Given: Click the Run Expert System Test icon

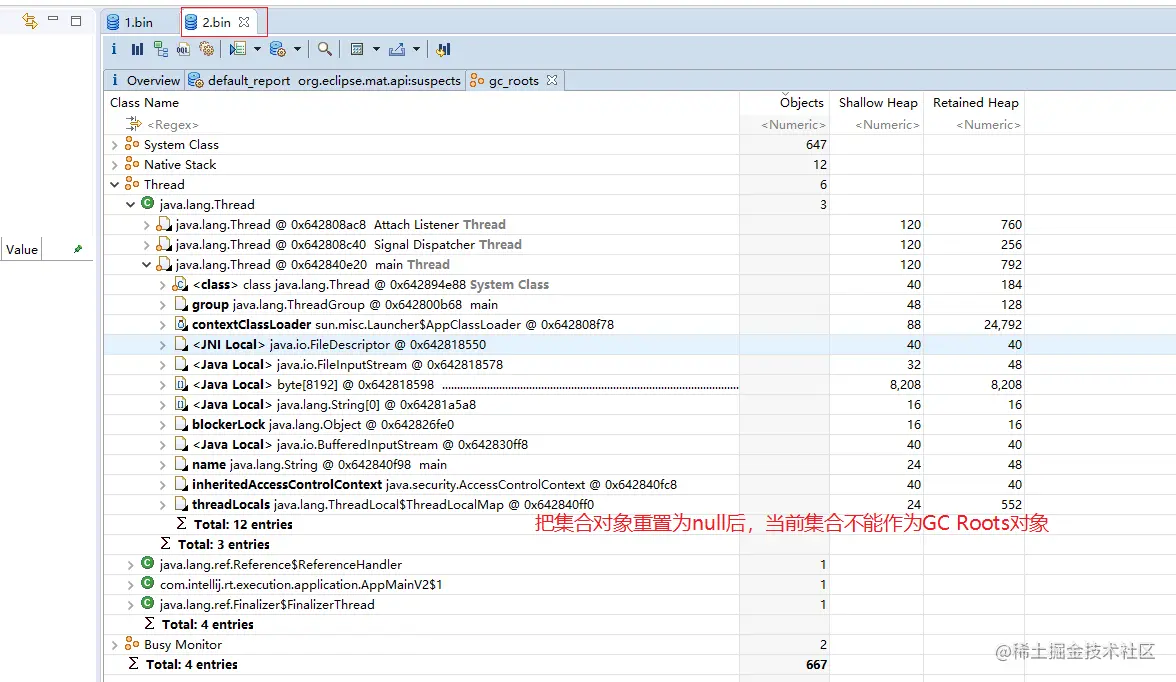Looking at the screenshot, I should [x=238, y=49].
